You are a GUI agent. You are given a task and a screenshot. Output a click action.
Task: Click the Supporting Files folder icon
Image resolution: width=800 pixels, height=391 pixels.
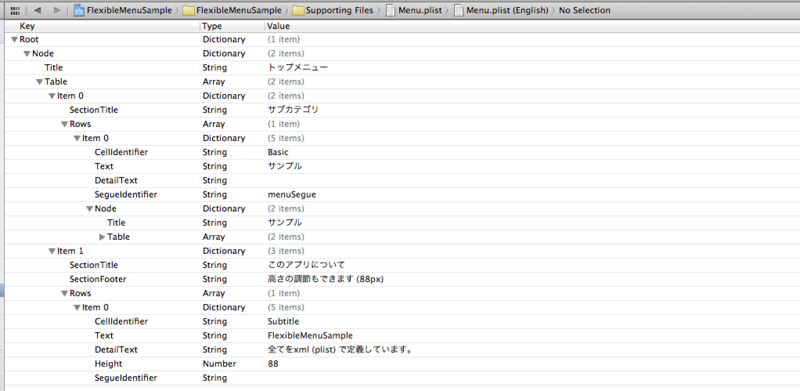click(x=297, y=10)
